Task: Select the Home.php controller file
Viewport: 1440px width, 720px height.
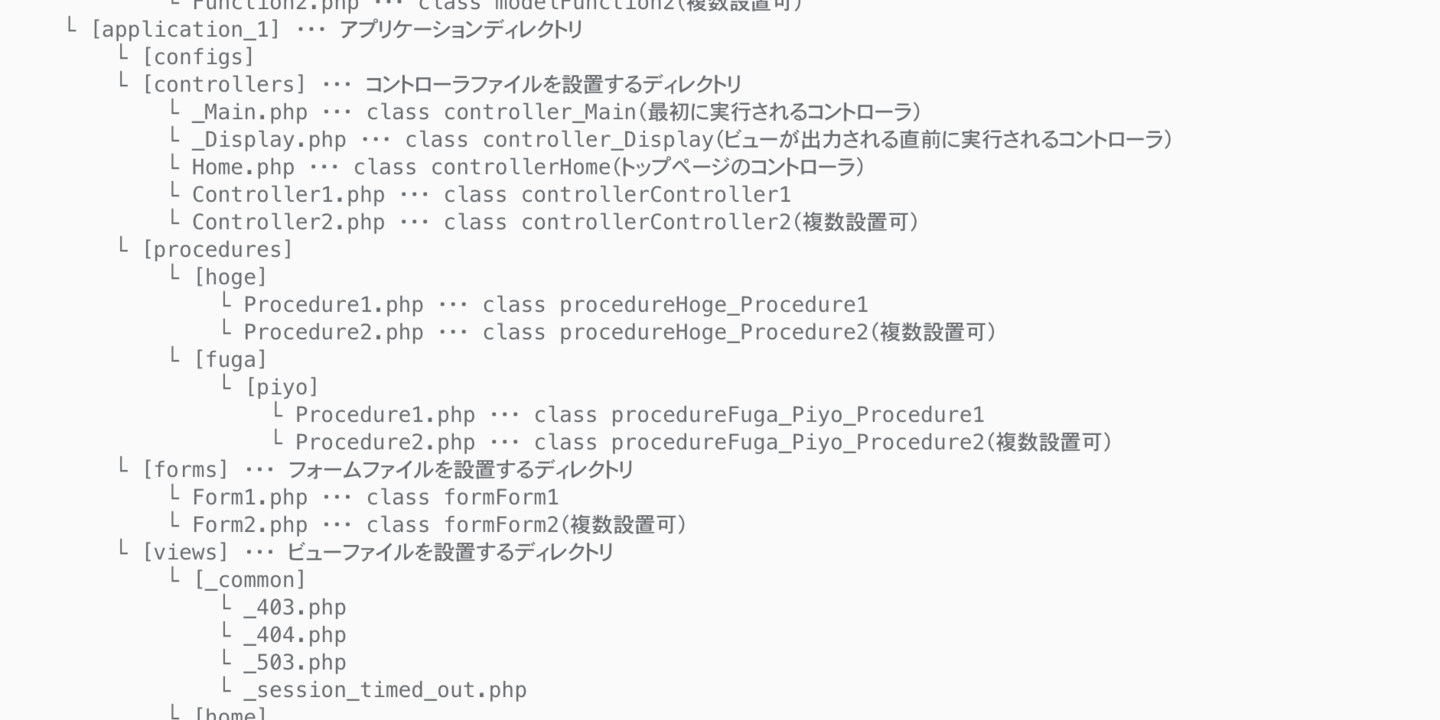Action: [x=243, y=167]
